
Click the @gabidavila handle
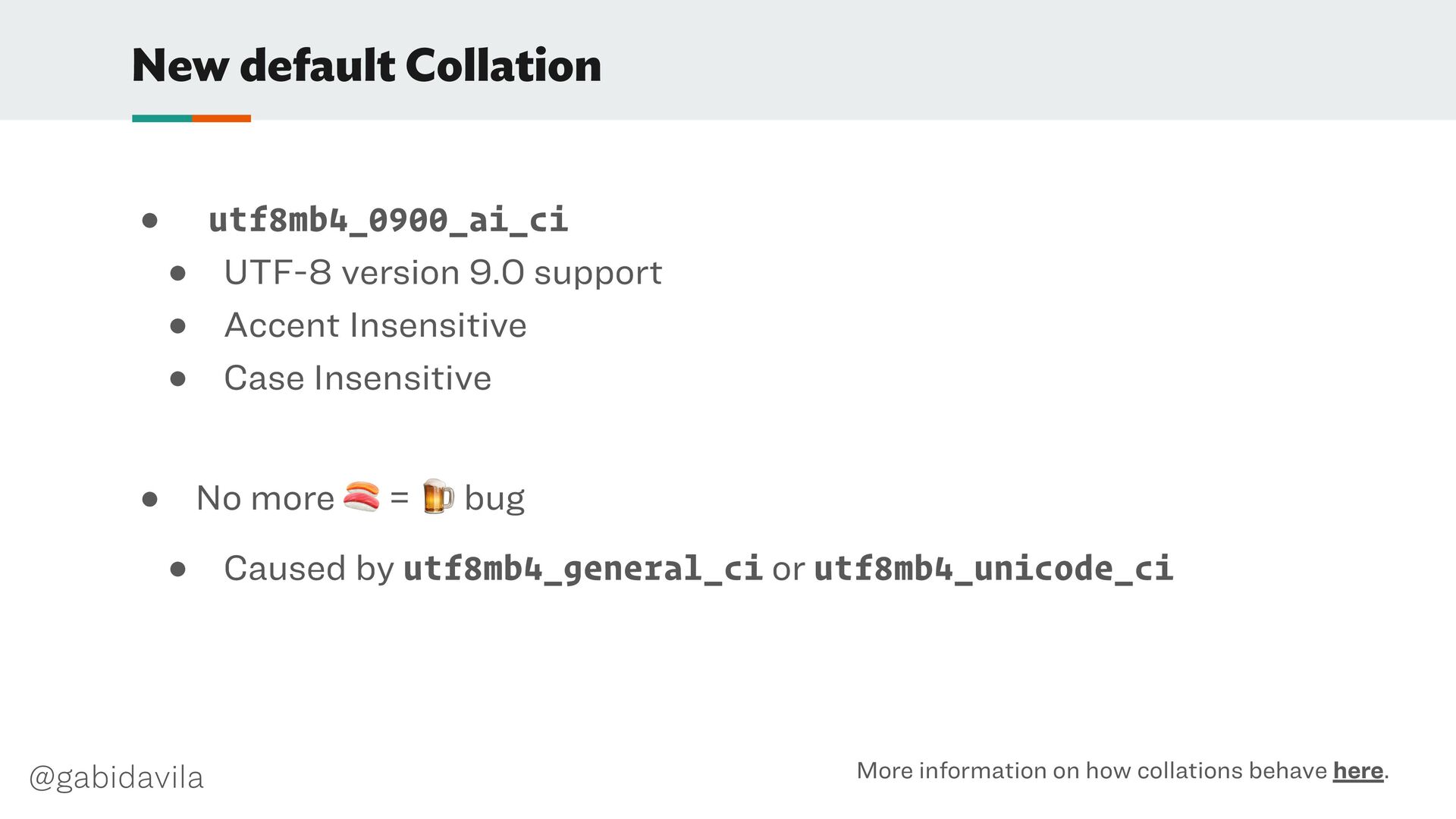point(116,777)
